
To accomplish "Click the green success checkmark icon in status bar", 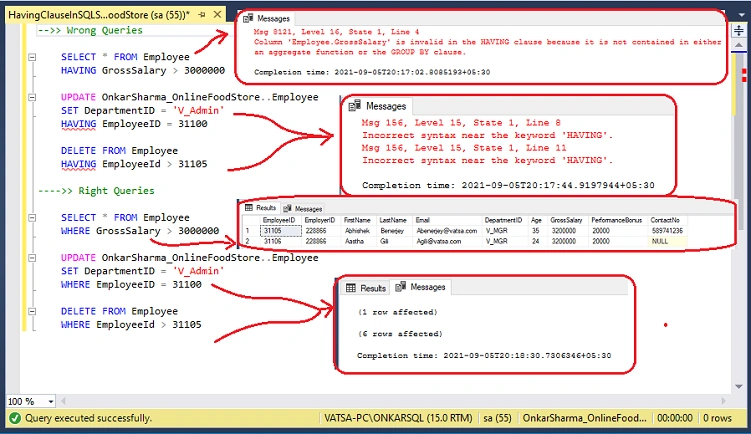I will coord(15,418).
